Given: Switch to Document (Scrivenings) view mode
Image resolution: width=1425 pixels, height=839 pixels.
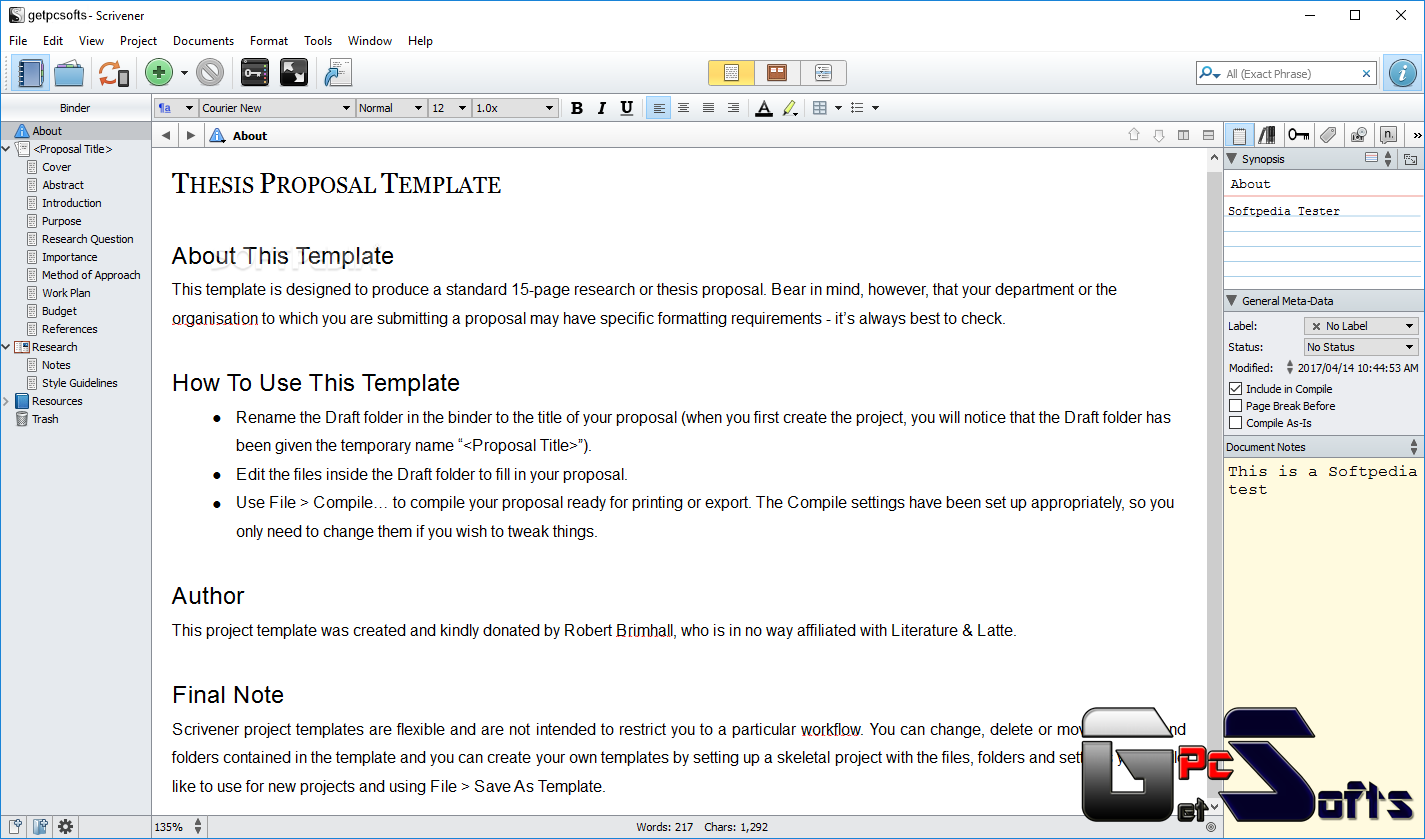Looking at the screenshot, I should pos(731,73).
